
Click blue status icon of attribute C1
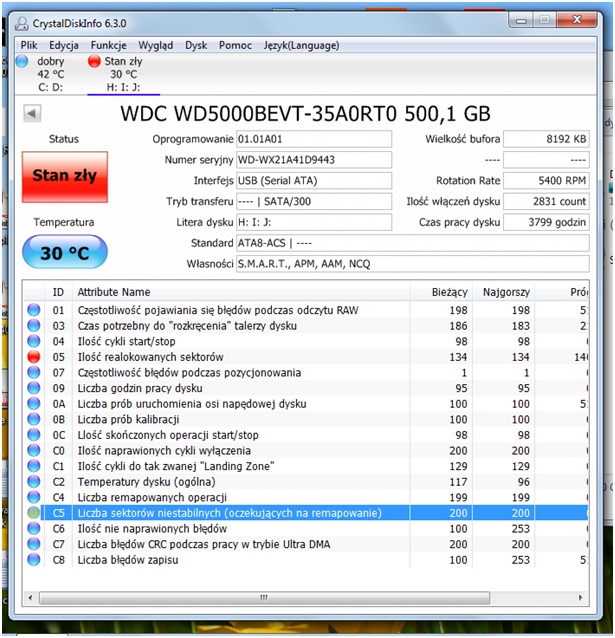(x=34, y=466)
